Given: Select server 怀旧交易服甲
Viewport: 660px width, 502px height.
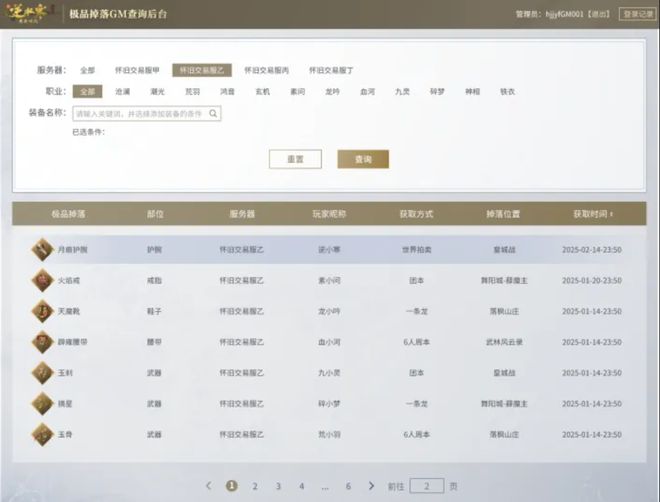Looking at the screenshot, I should pyautogui.click(x=137, y=70).
